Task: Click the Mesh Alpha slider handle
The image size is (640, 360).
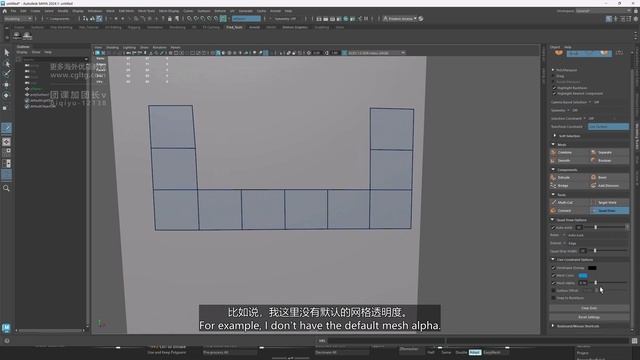Action: 596,283
